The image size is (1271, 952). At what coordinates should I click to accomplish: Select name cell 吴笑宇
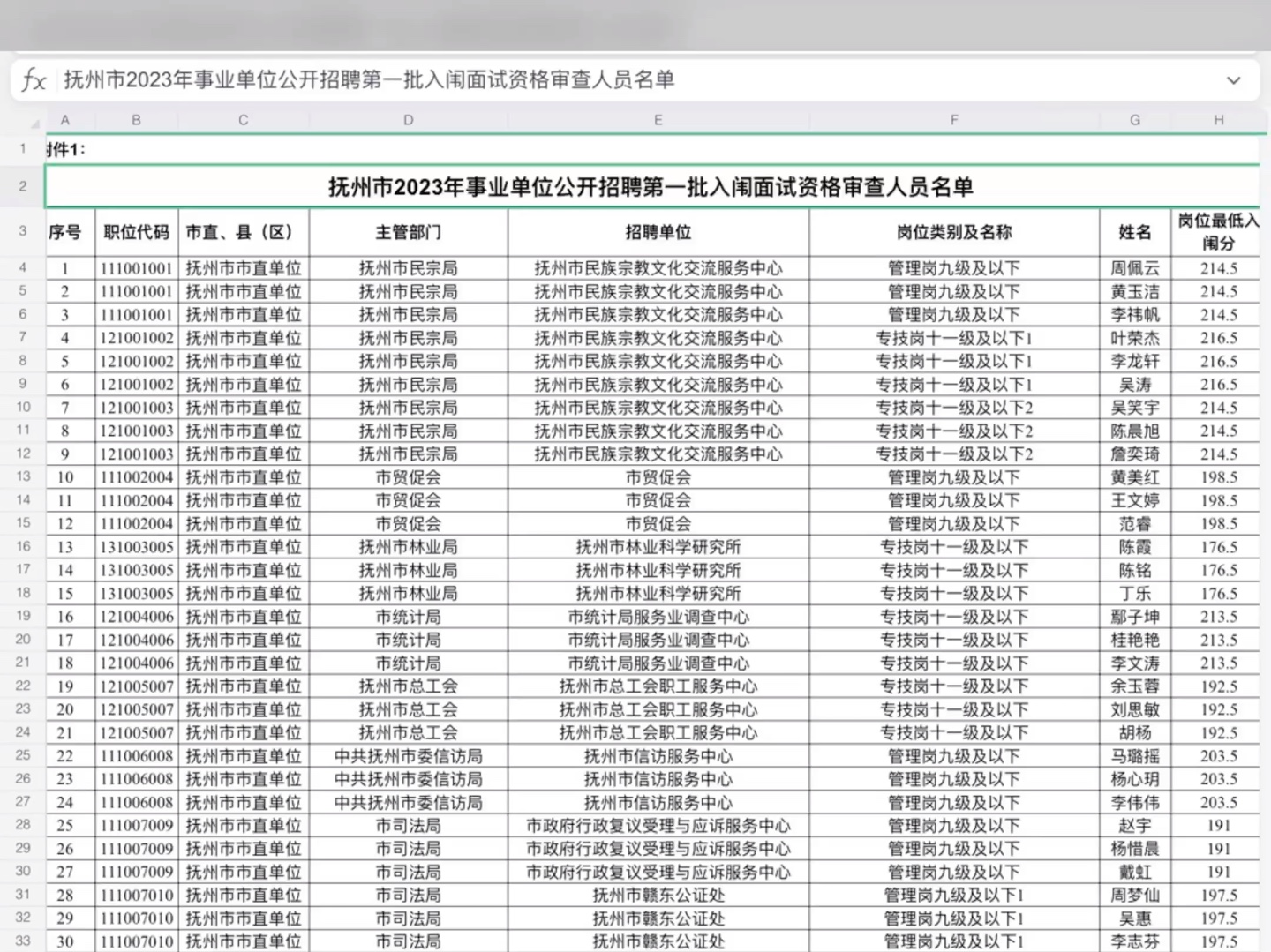pyautogui.click(x=1135, y=408)
